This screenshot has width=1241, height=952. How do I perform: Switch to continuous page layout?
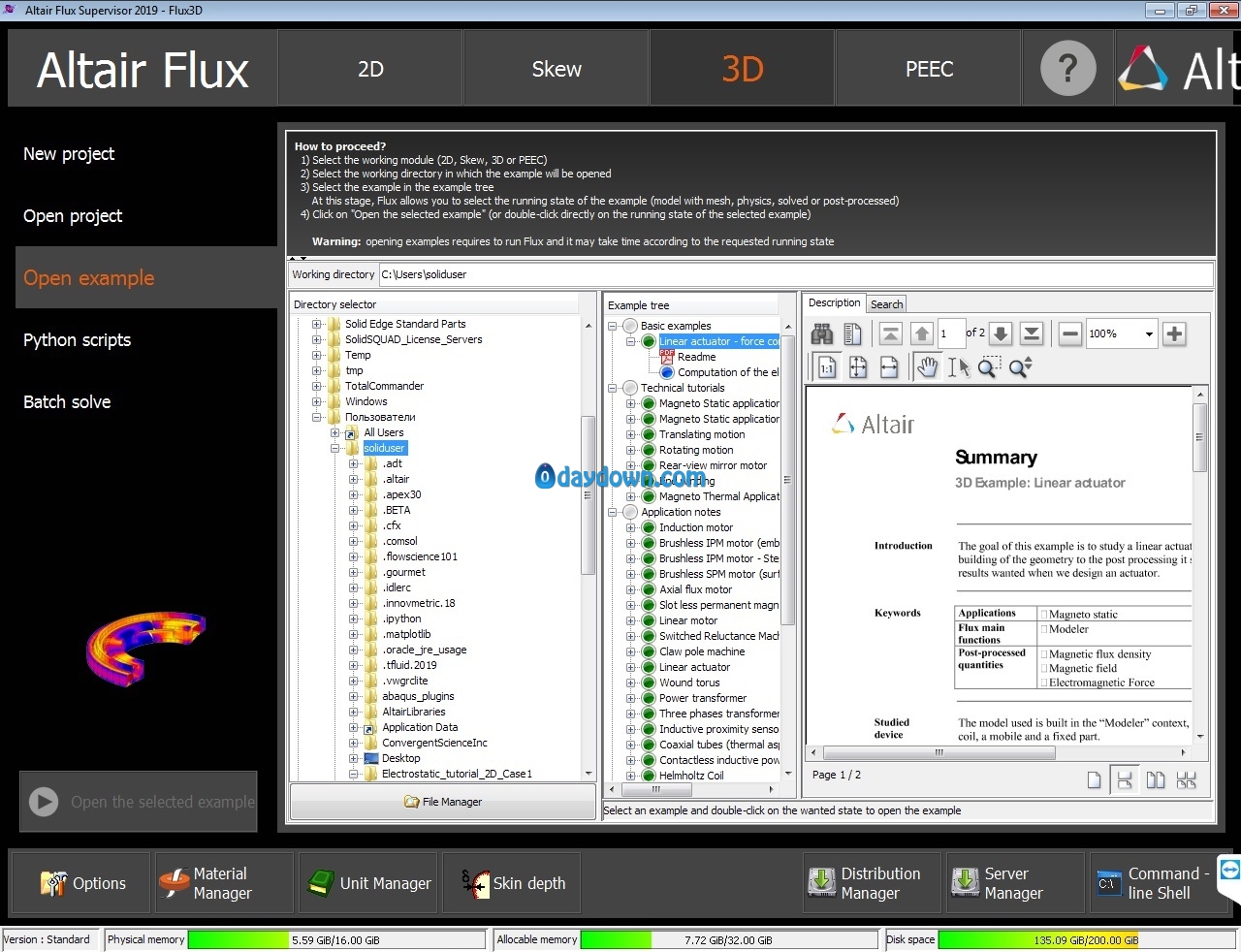(1125, 780)
